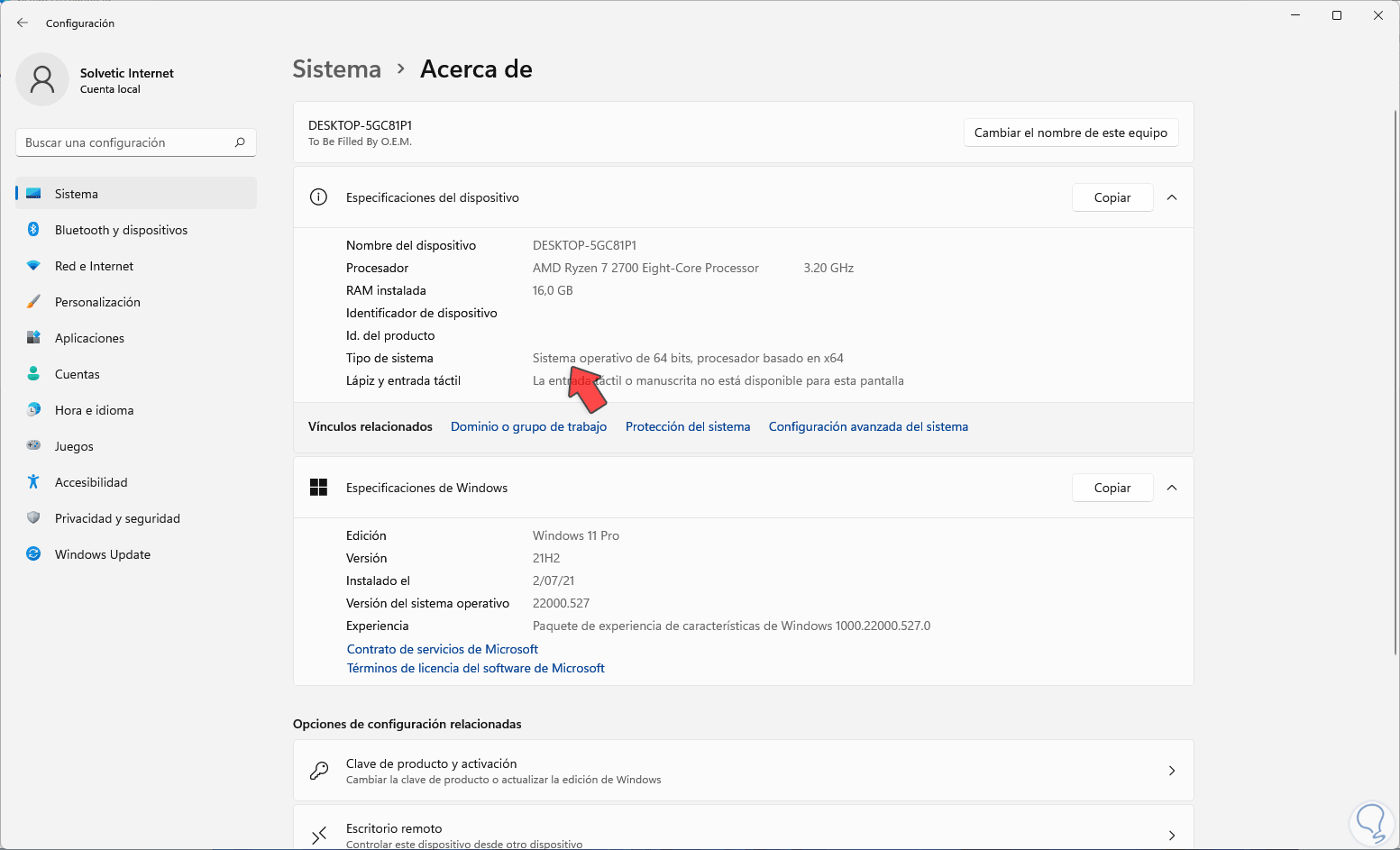
Task: Click Cambiar el nombre de este equipo
Action: pyautogui.click(x=1070, y=133)
